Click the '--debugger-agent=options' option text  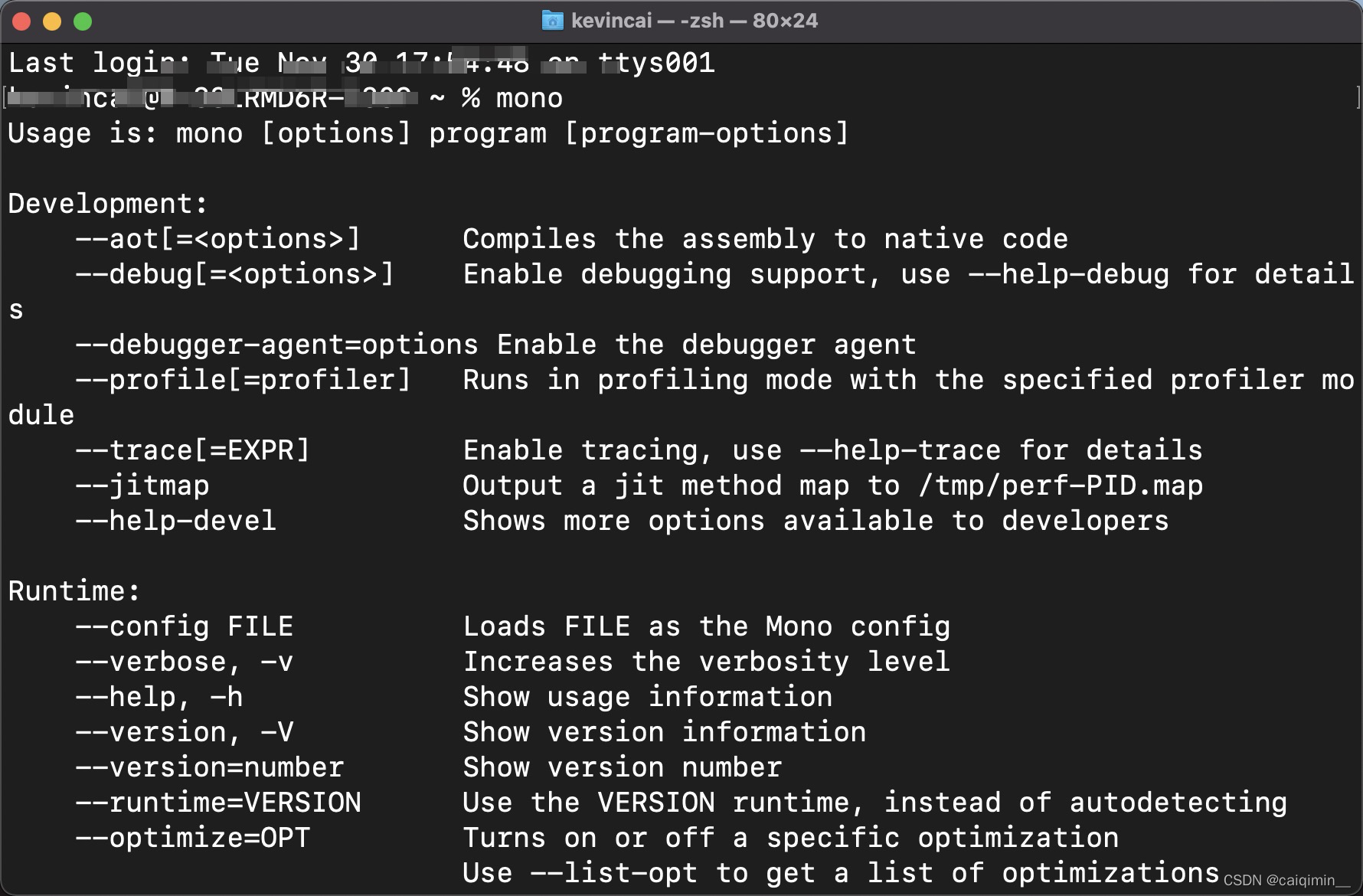(x=277, y=345)
